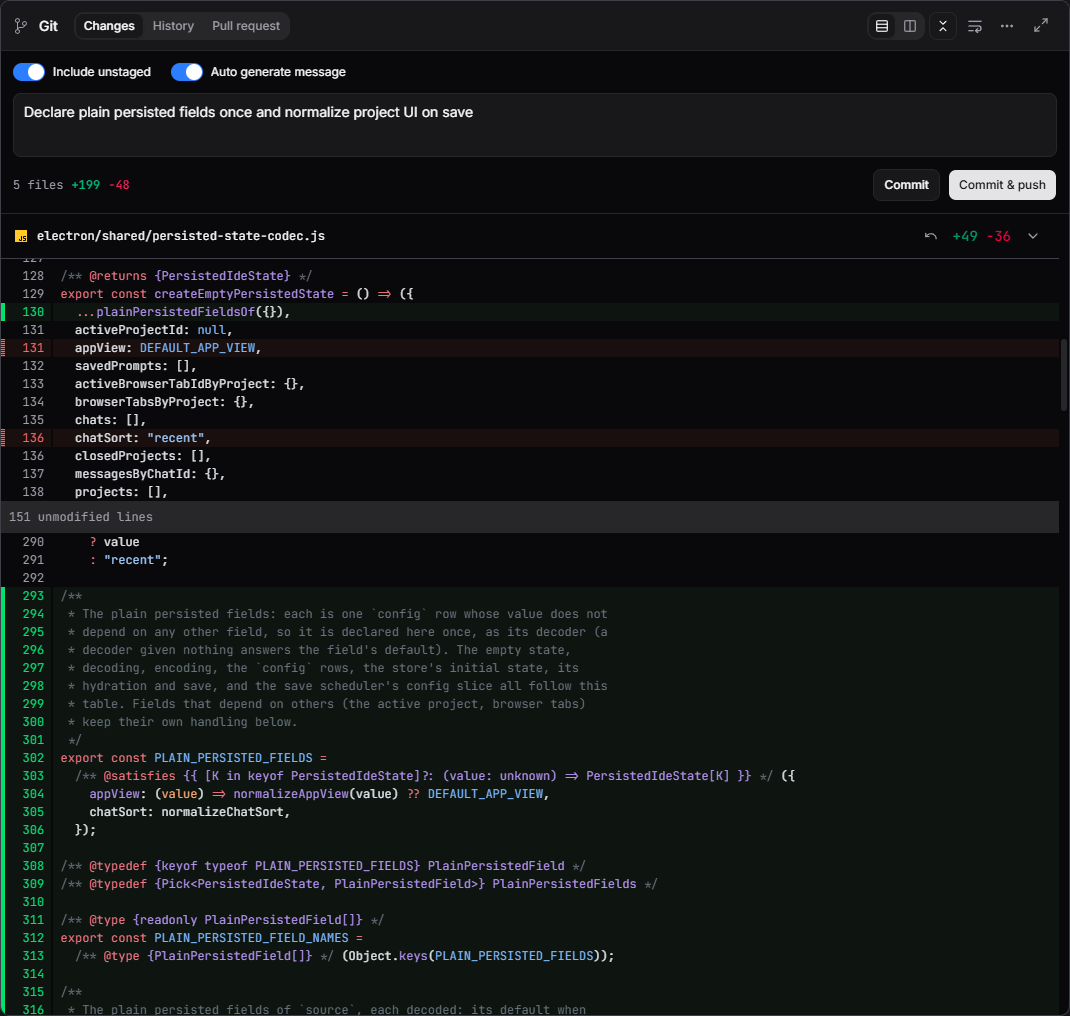Revert changes in persisted-state-codec.js

click(x=930, y=236)
